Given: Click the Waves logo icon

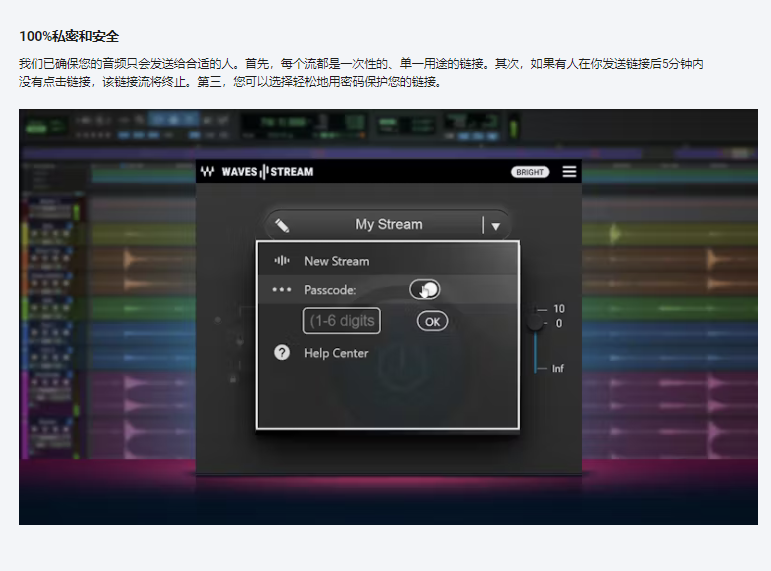Looking at the screenshot, I should (208, 172).
